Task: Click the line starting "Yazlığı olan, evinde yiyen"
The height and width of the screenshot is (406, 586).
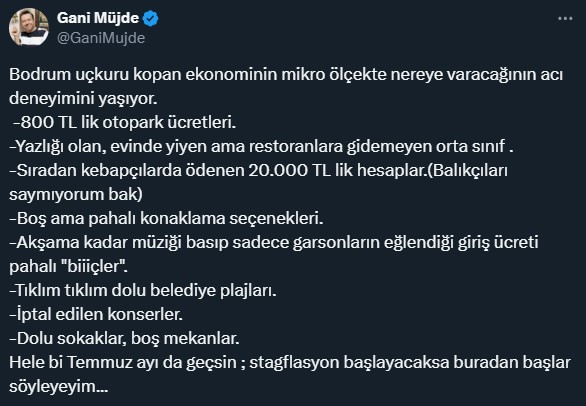Action: [261, 147]
